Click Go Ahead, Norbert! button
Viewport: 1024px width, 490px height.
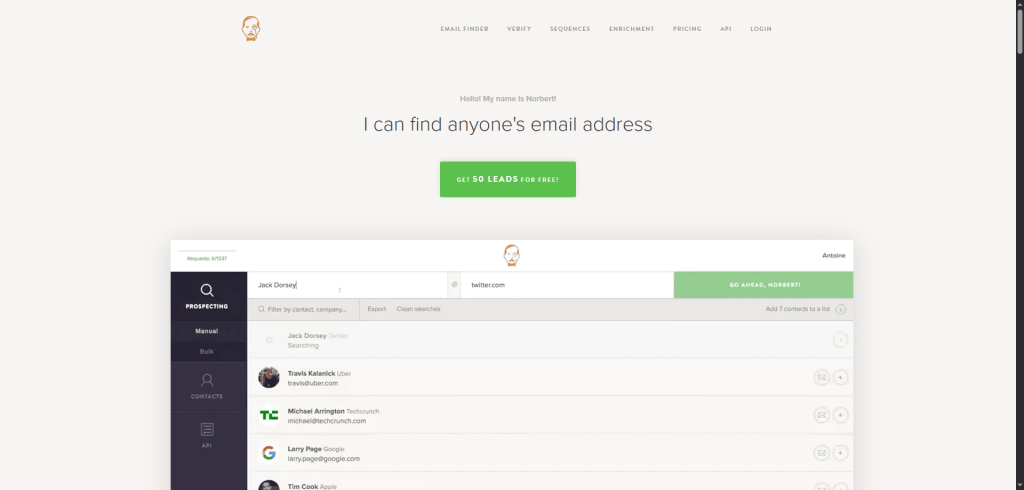click(x=763, y=285)
